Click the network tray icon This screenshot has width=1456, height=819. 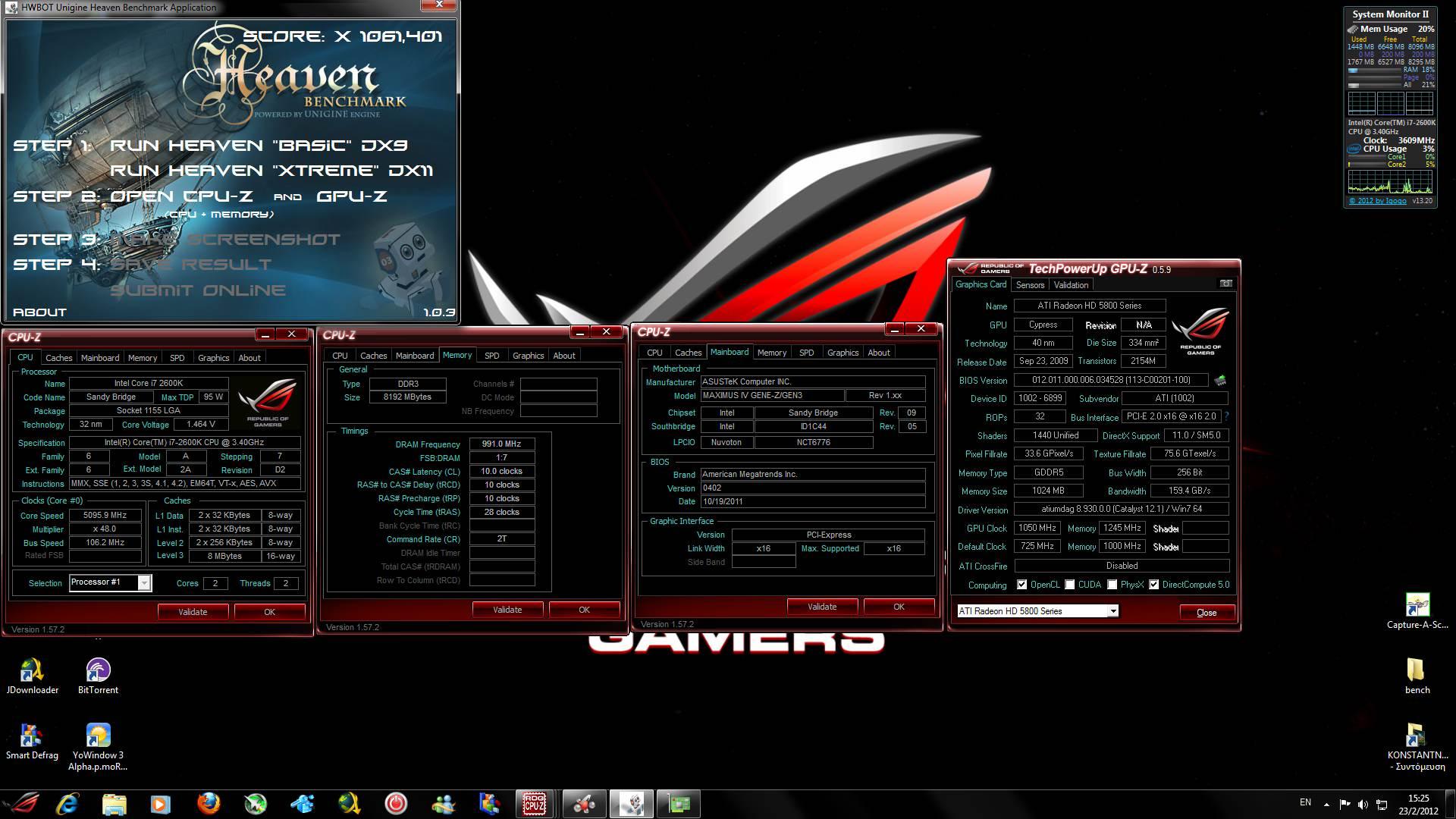click(1382, 804)
